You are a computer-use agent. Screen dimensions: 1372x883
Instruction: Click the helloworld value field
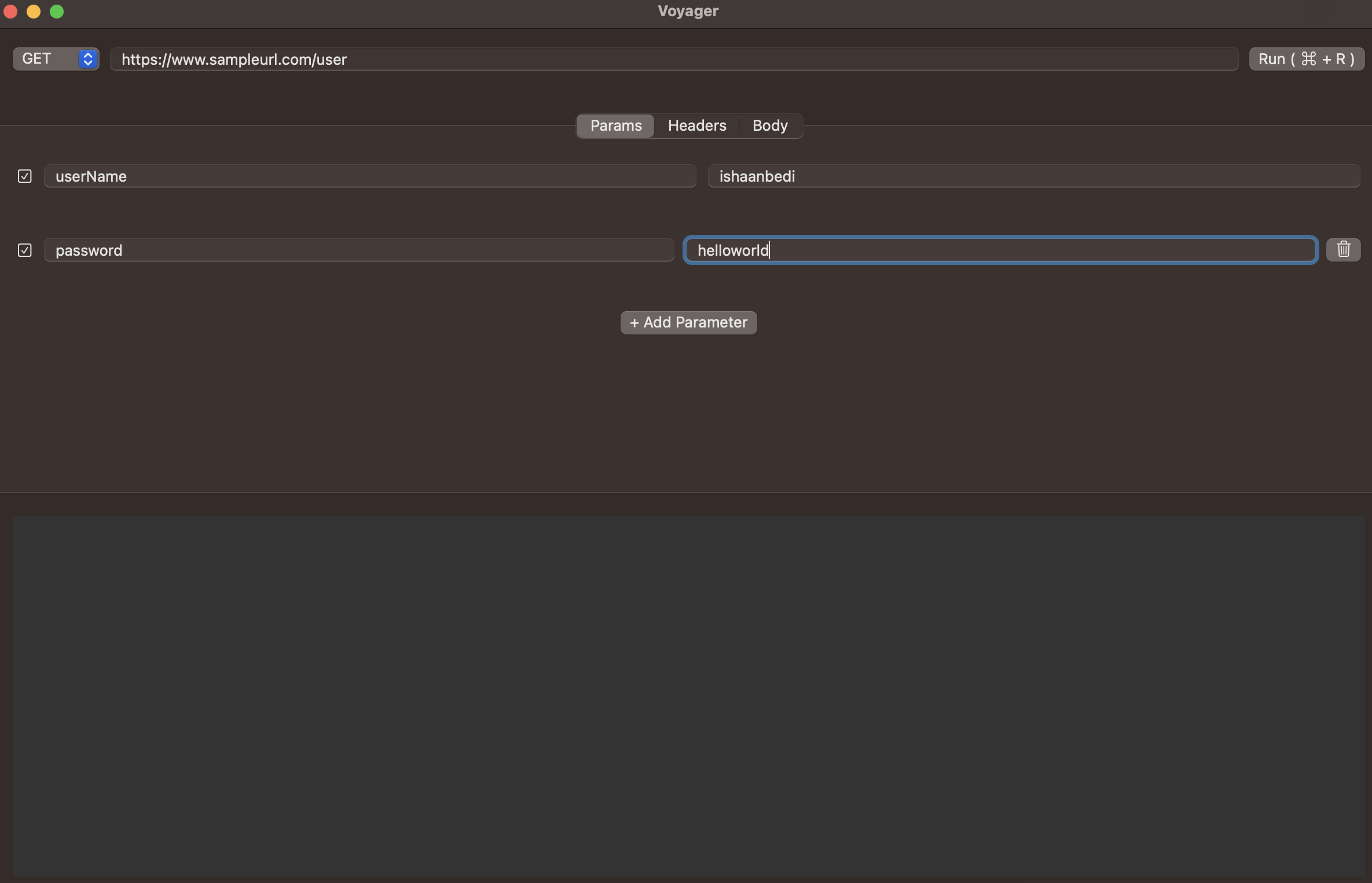pos(1000,250)
